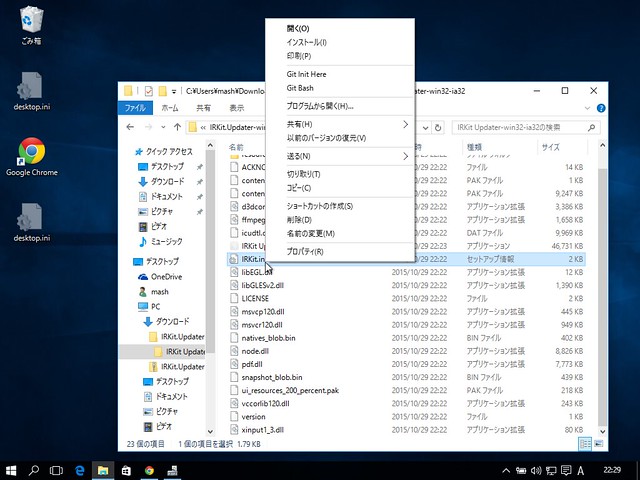Open プロパティ(R) from context menu
The width and height of the screenshot is (640, 480).
340,252
